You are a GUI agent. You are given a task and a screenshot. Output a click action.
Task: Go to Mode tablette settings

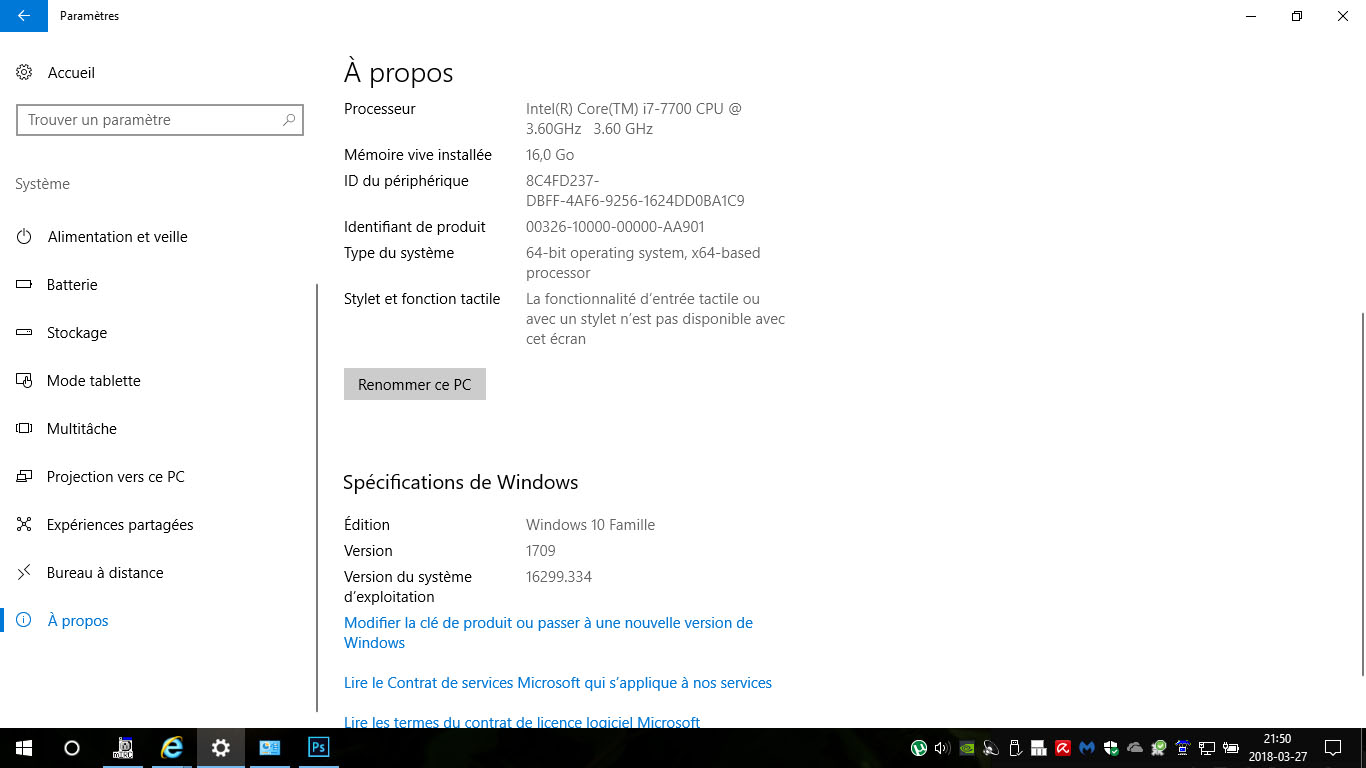pyautogui.click(x=93, y=381)
